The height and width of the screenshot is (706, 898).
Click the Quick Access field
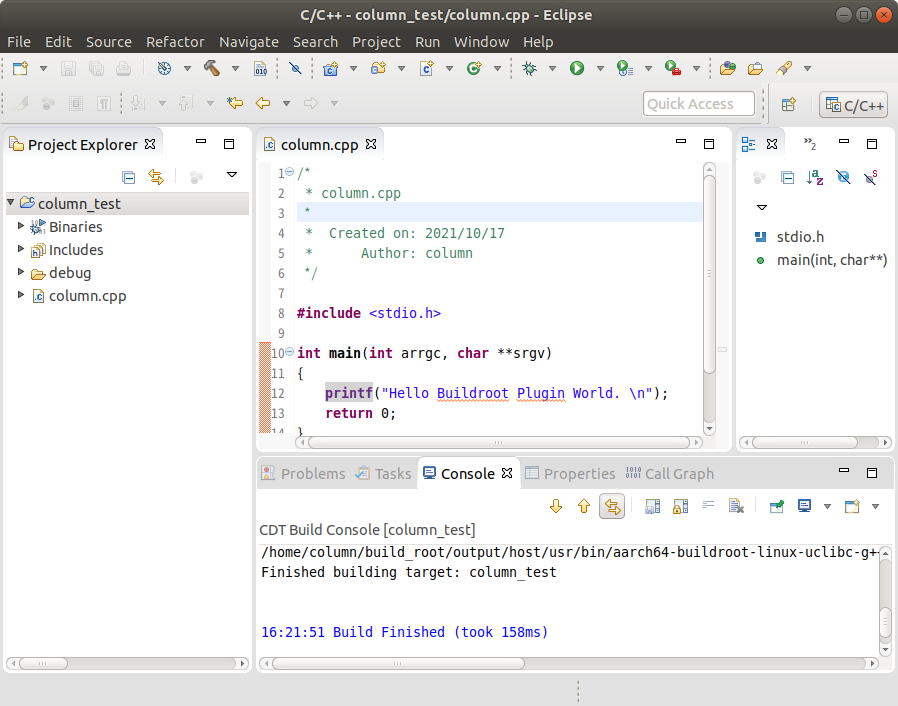click(x=698, y=104)
